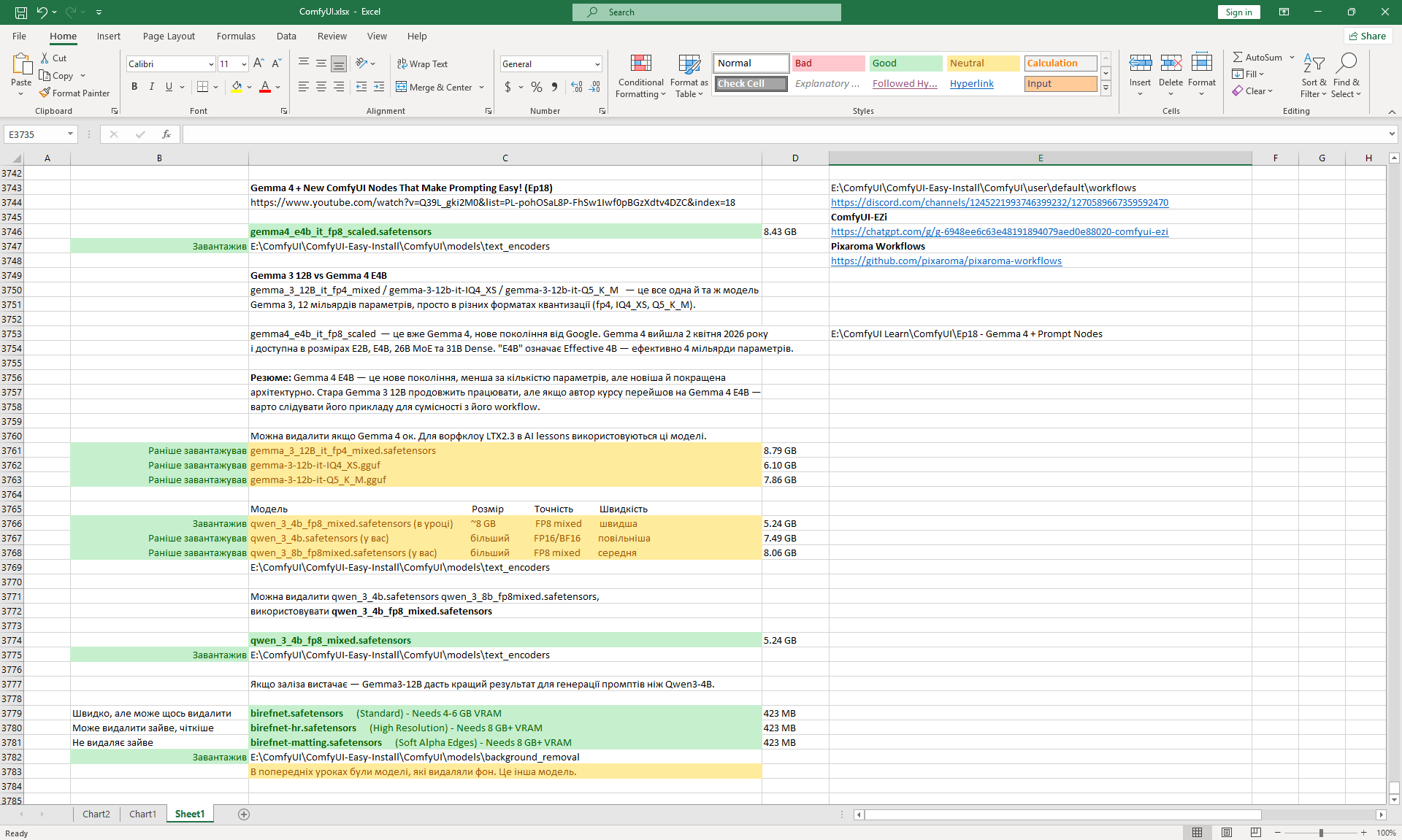The image size is (1402, 840).
Task: Click the Format Painter brush icon
Action: pyautogui.click(x=45, y=93)
